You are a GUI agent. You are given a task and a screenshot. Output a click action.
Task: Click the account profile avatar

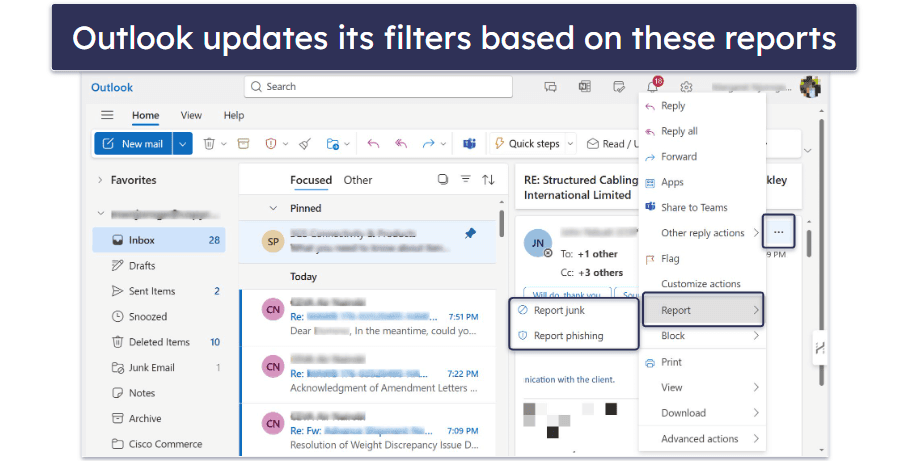pyautogui.click(x=810, y=87)
